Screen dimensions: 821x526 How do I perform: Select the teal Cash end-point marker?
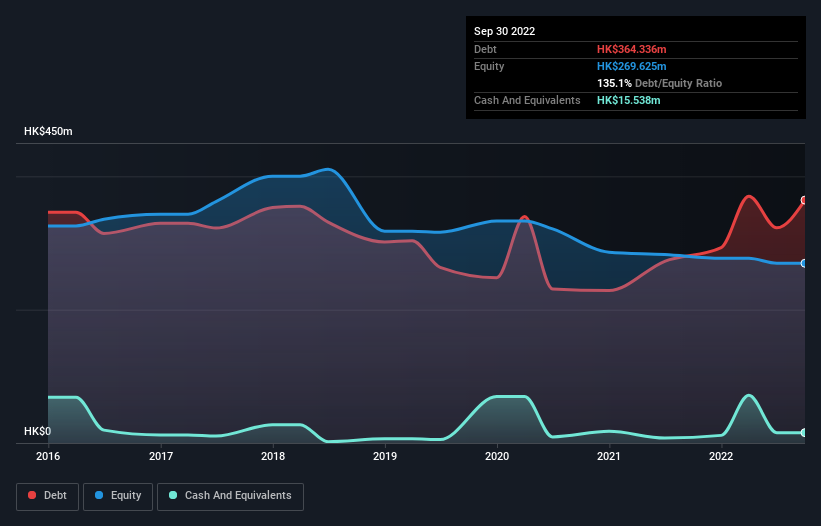pyautogui.click(x=804, y=432)
